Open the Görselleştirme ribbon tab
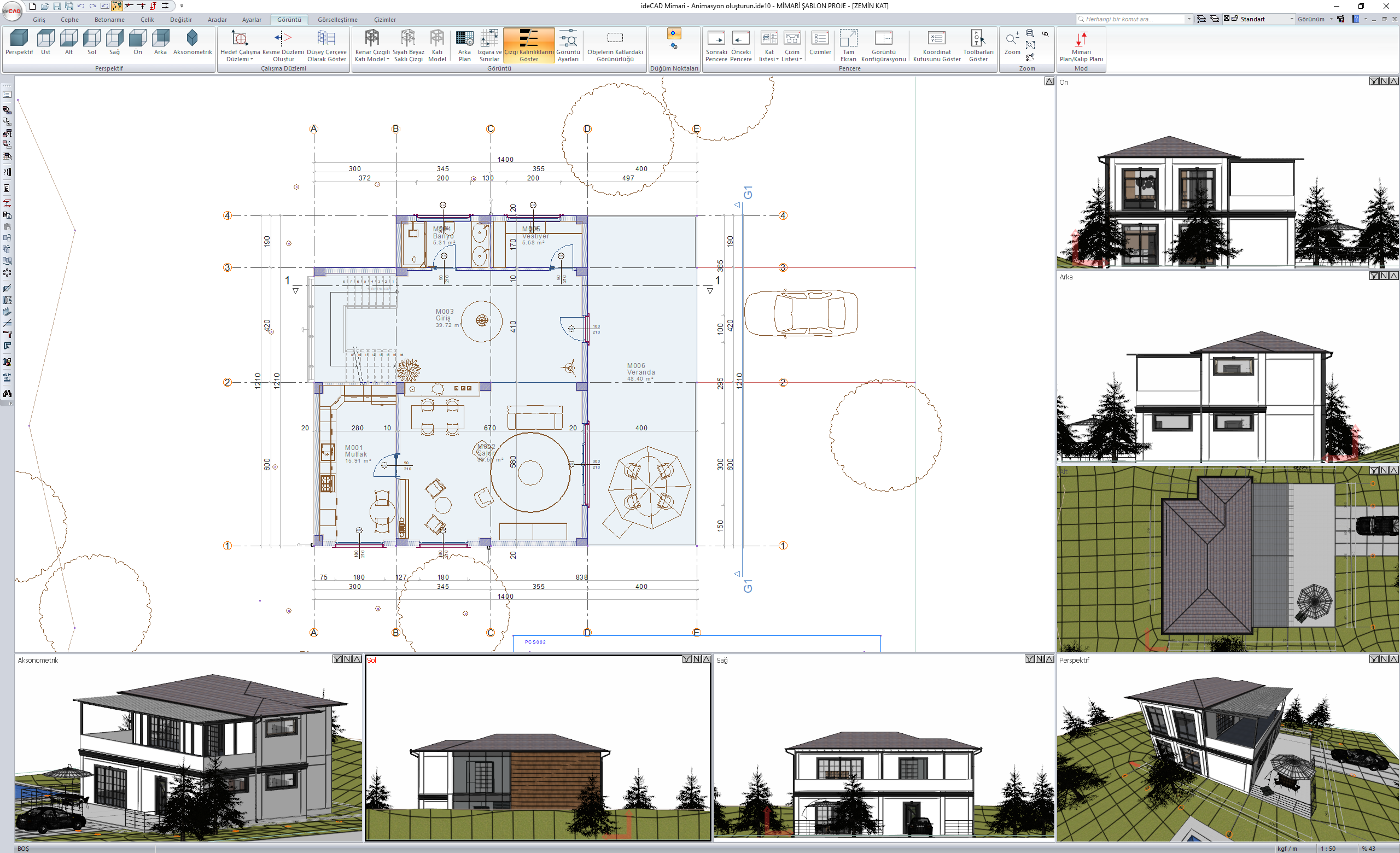This screenshot has width=1400, height=853. tap(337, 19)
